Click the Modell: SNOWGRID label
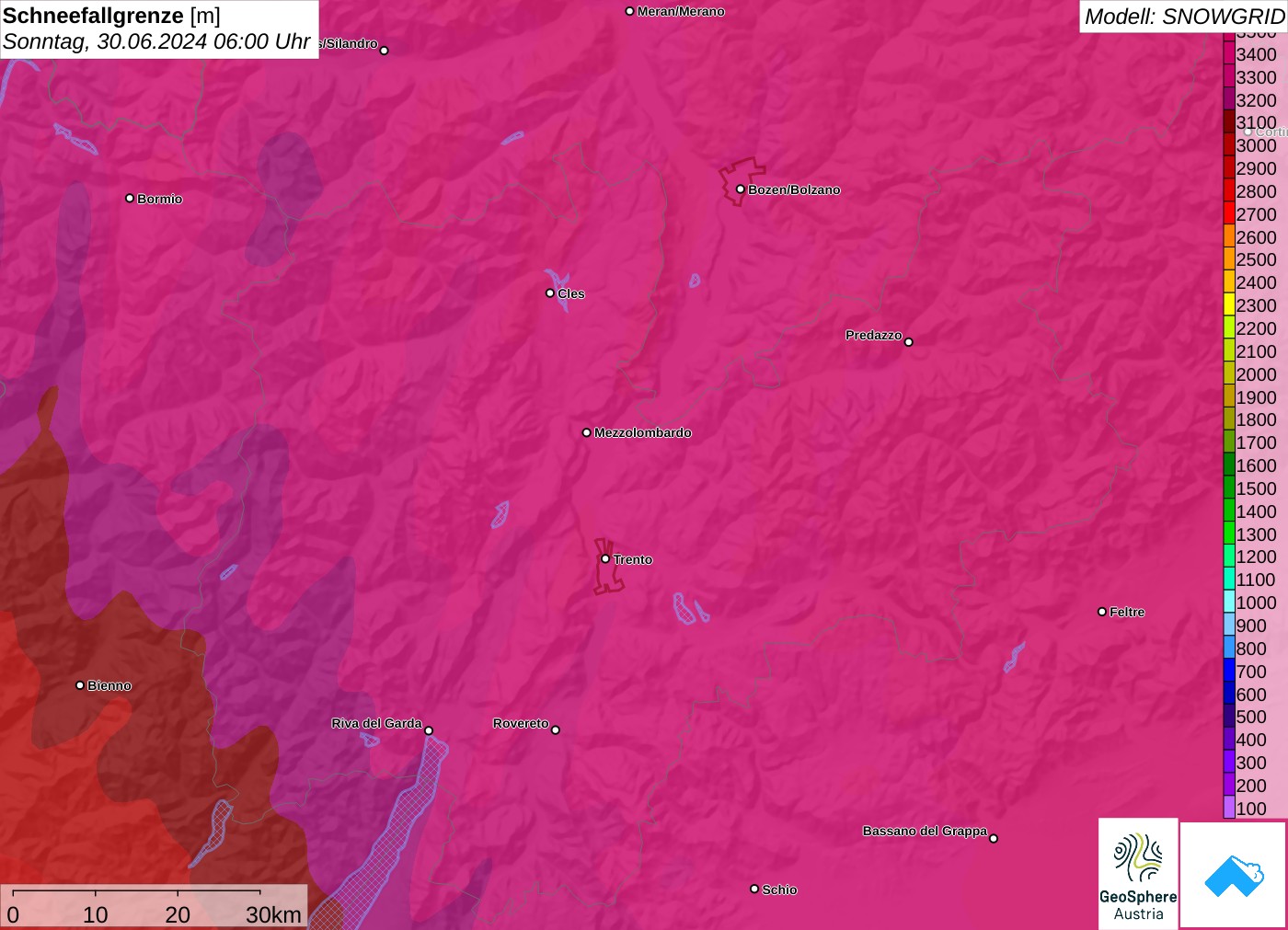This screenshot has width=1288, height=930. click(x=1184, y=16)
